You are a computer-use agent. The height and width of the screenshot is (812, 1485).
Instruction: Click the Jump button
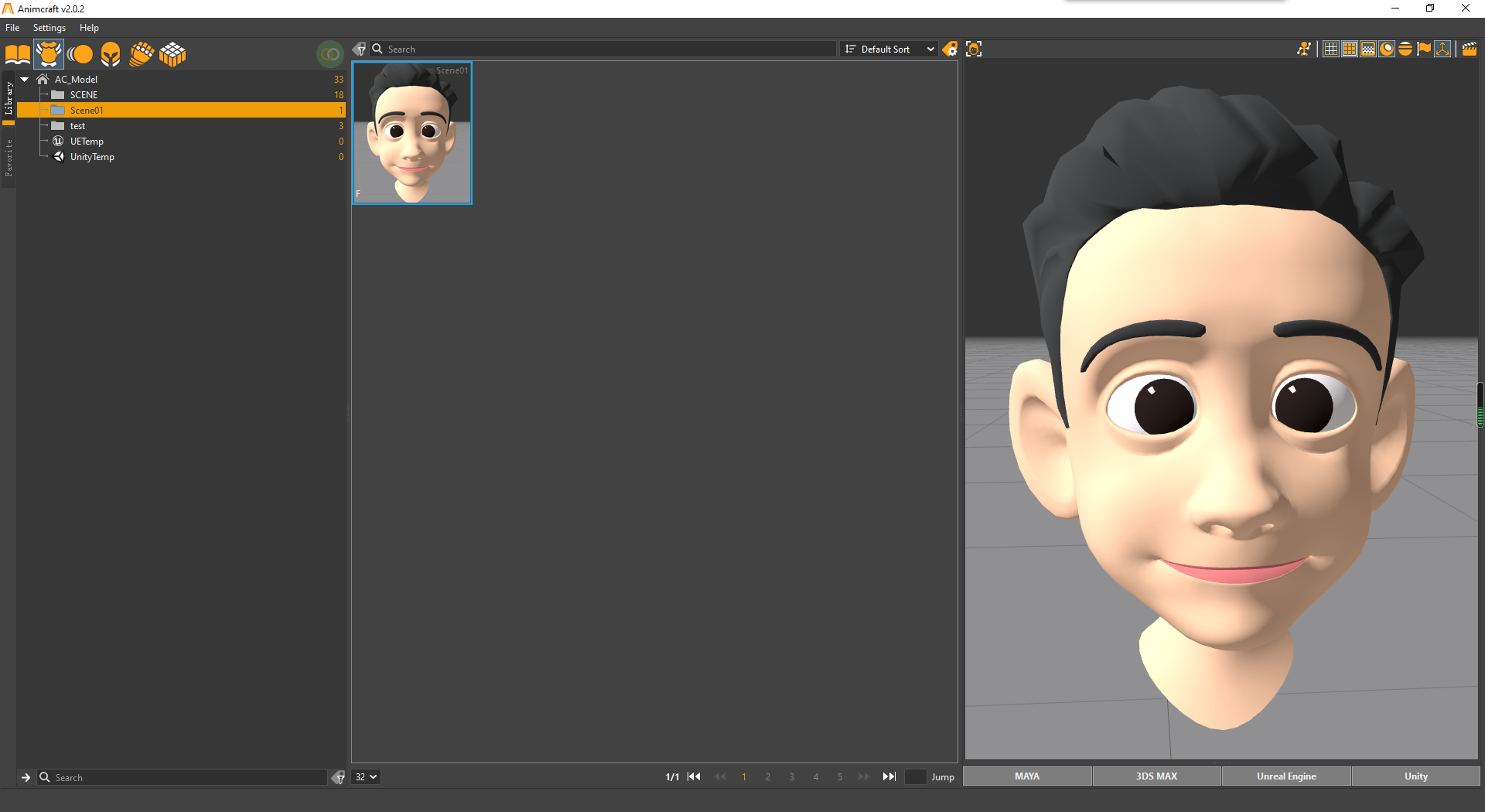943,776
